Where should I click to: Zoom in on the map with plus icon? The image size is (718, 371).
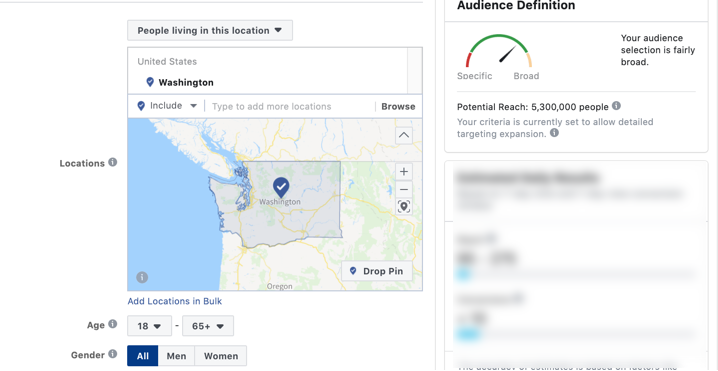pos(404,172)
